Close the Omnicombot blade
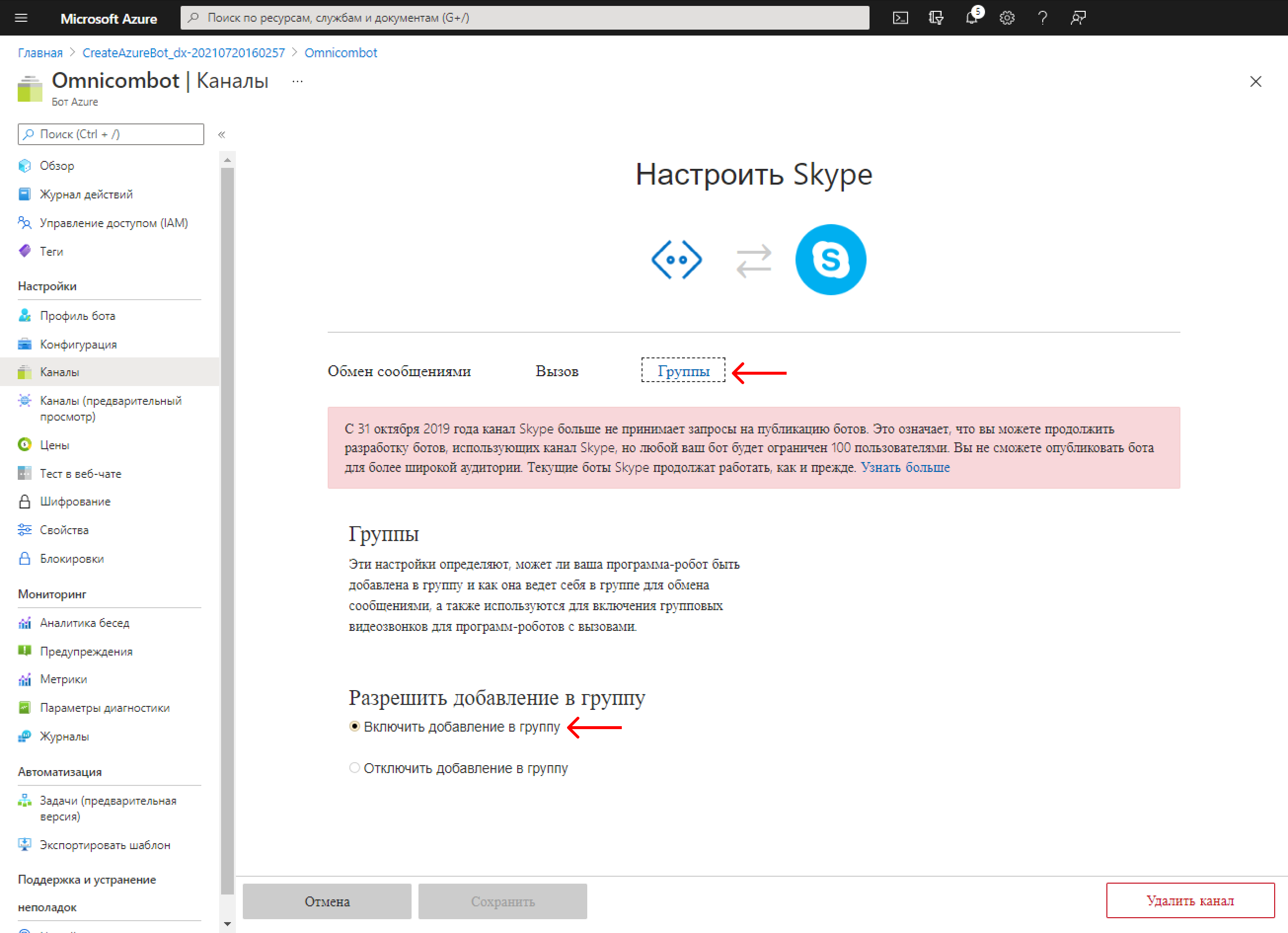This screenshot has width=1288, height=933. tap(1255, 81)
